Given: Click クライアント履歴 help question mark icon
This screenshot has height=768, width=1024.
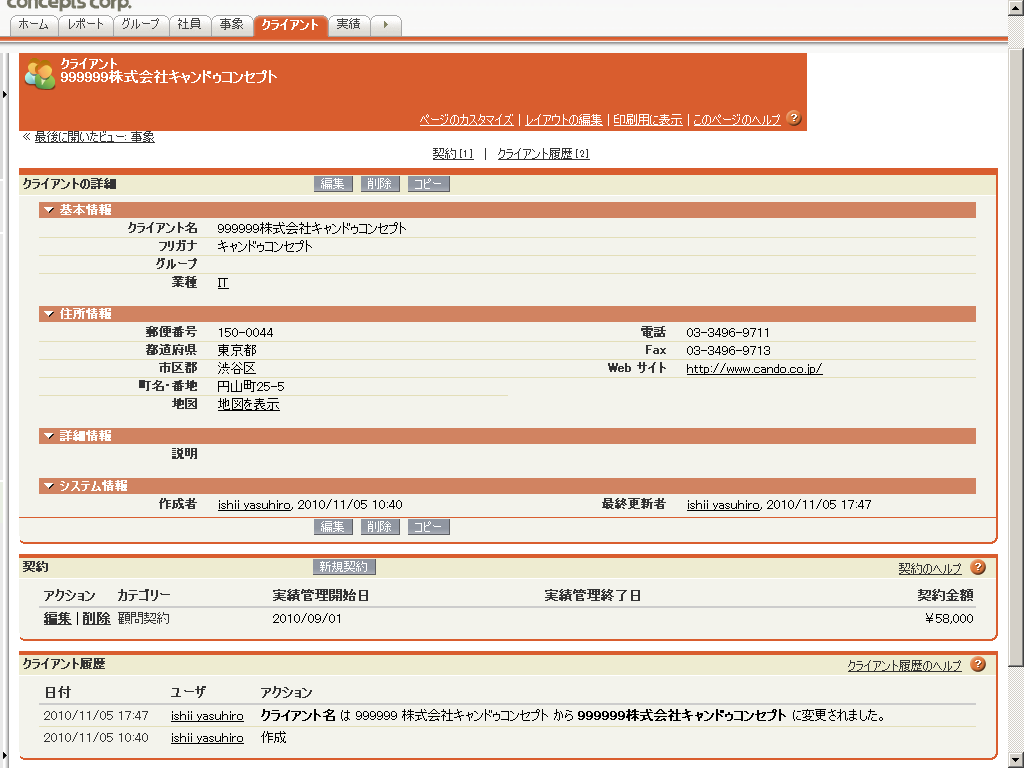Looking at the screenshot, I should [978, 664].
